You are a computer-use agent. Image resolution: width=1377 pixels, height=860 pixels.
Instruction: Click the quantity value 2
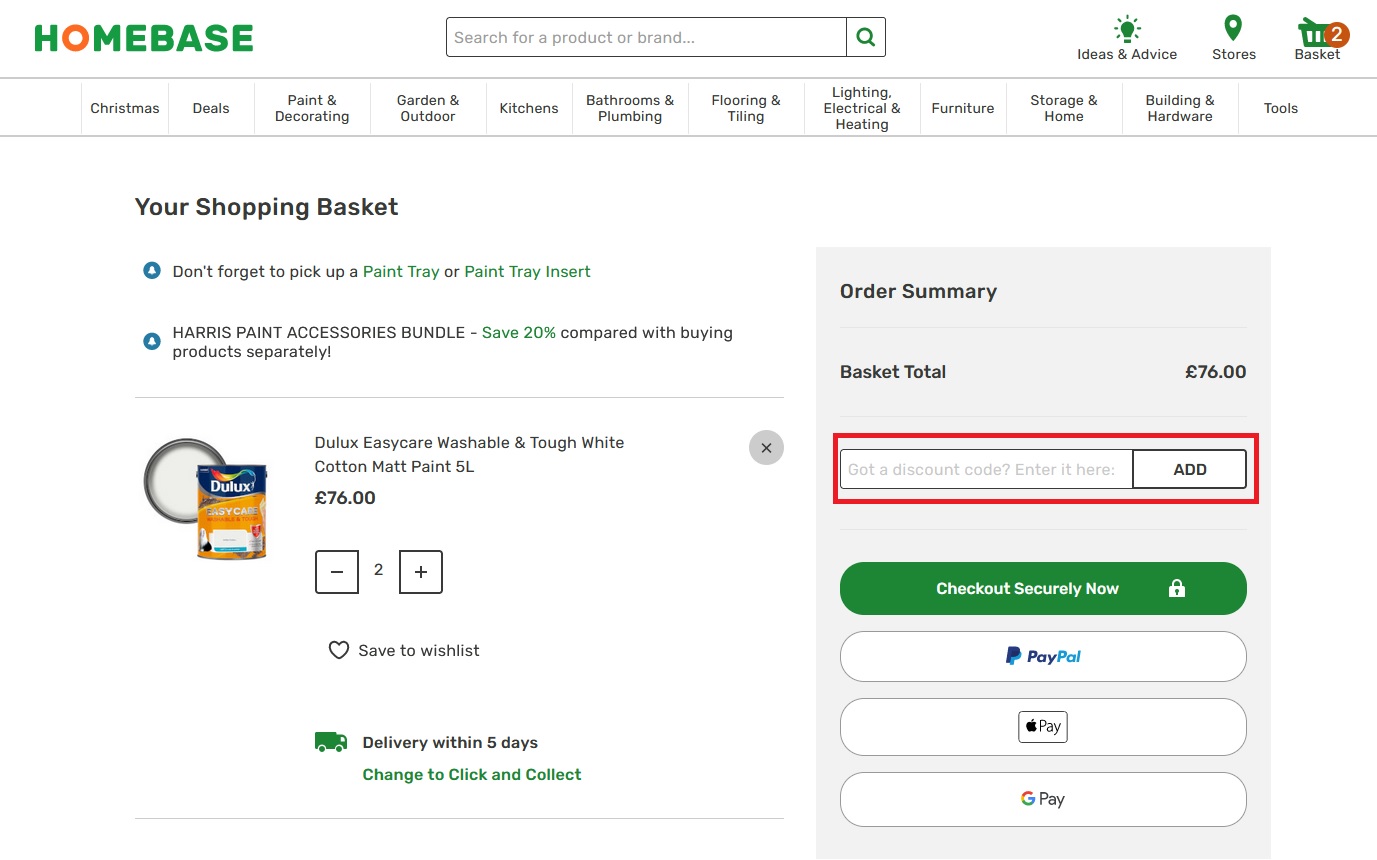(378, 570)
